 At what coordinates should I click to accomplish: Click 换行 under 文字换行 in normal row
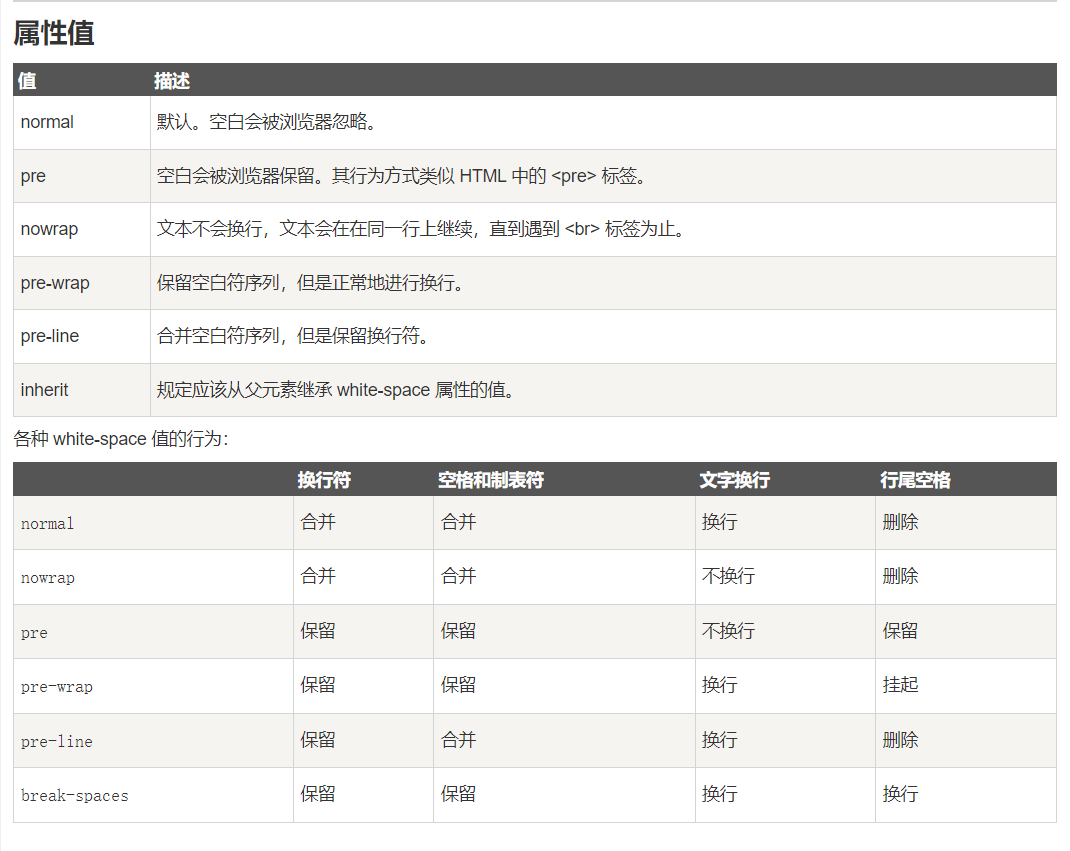click(x=720, y=523)
